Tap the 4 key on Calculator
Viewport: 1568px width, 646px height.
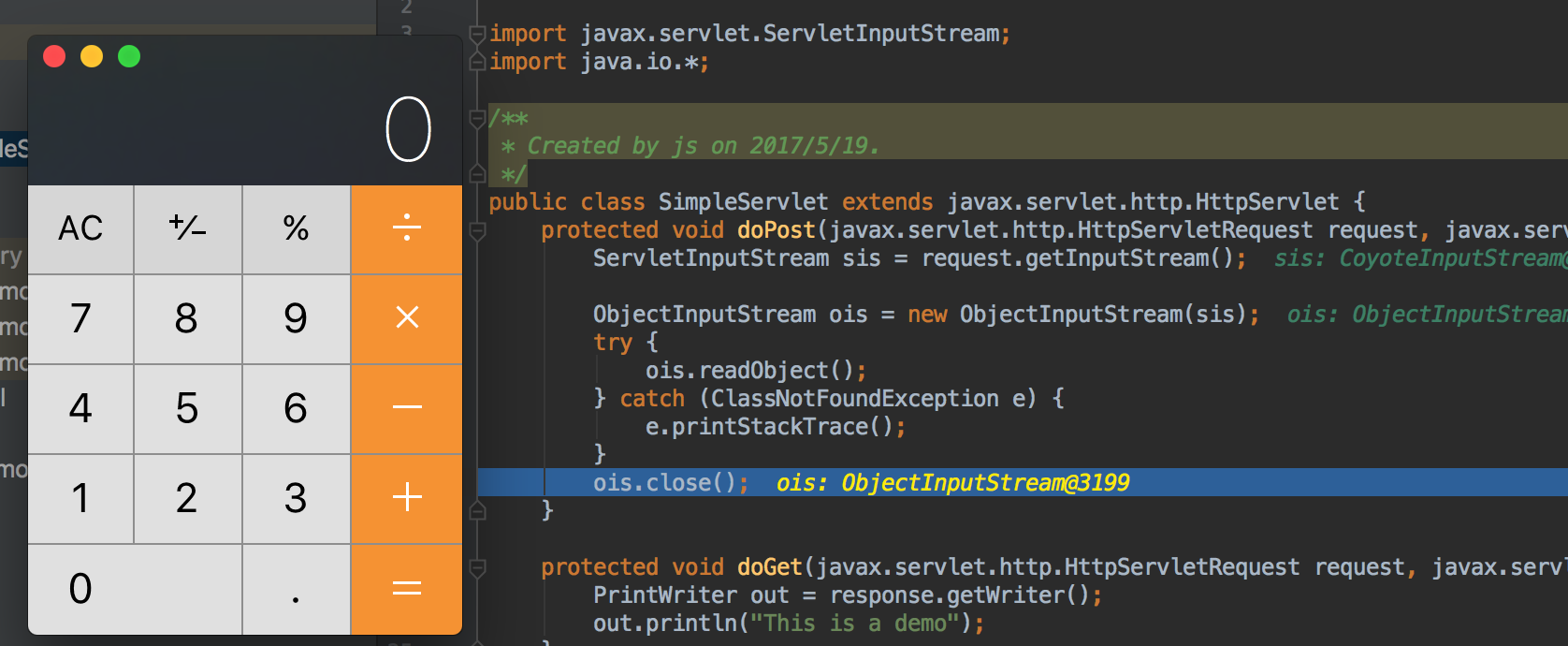(x=80, y=408)
